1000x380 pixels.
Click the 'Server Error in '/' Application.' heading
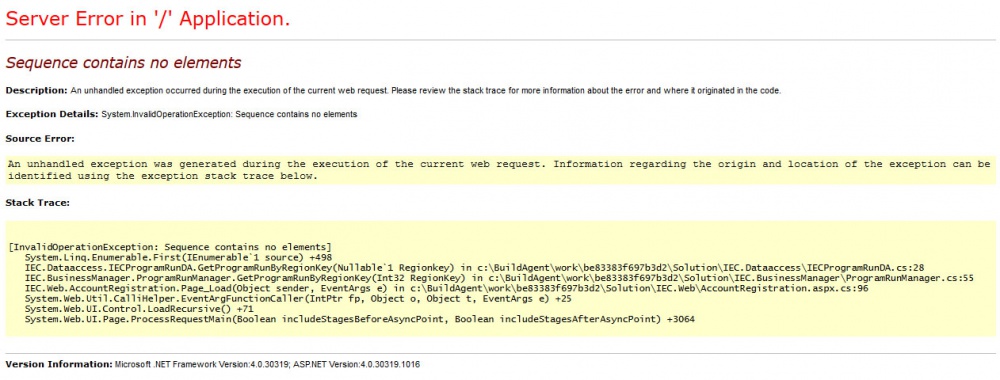[x=148, y=19]
